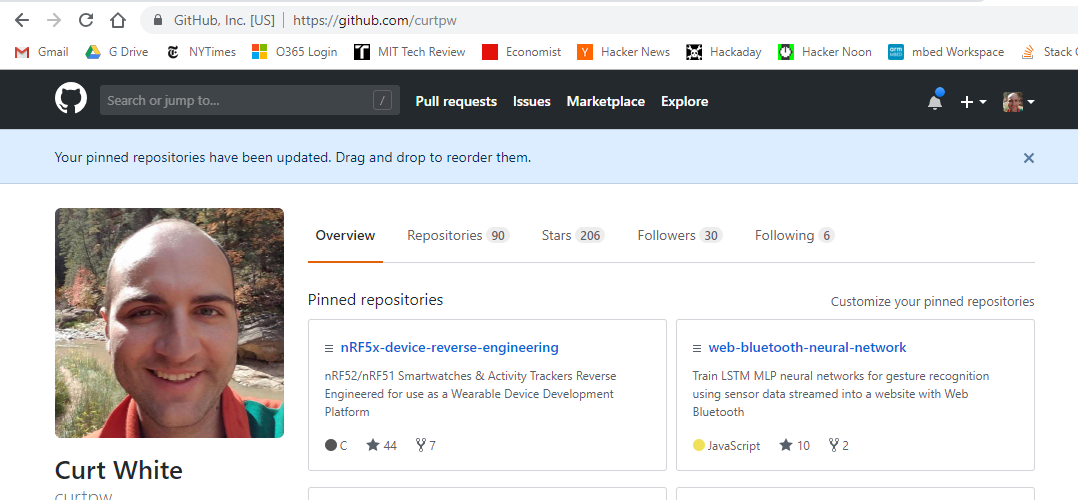Click the 2 forks link on web-bluetooth card
The width and height of the screenshot is (1078, 500).
(x=838, y=446)
